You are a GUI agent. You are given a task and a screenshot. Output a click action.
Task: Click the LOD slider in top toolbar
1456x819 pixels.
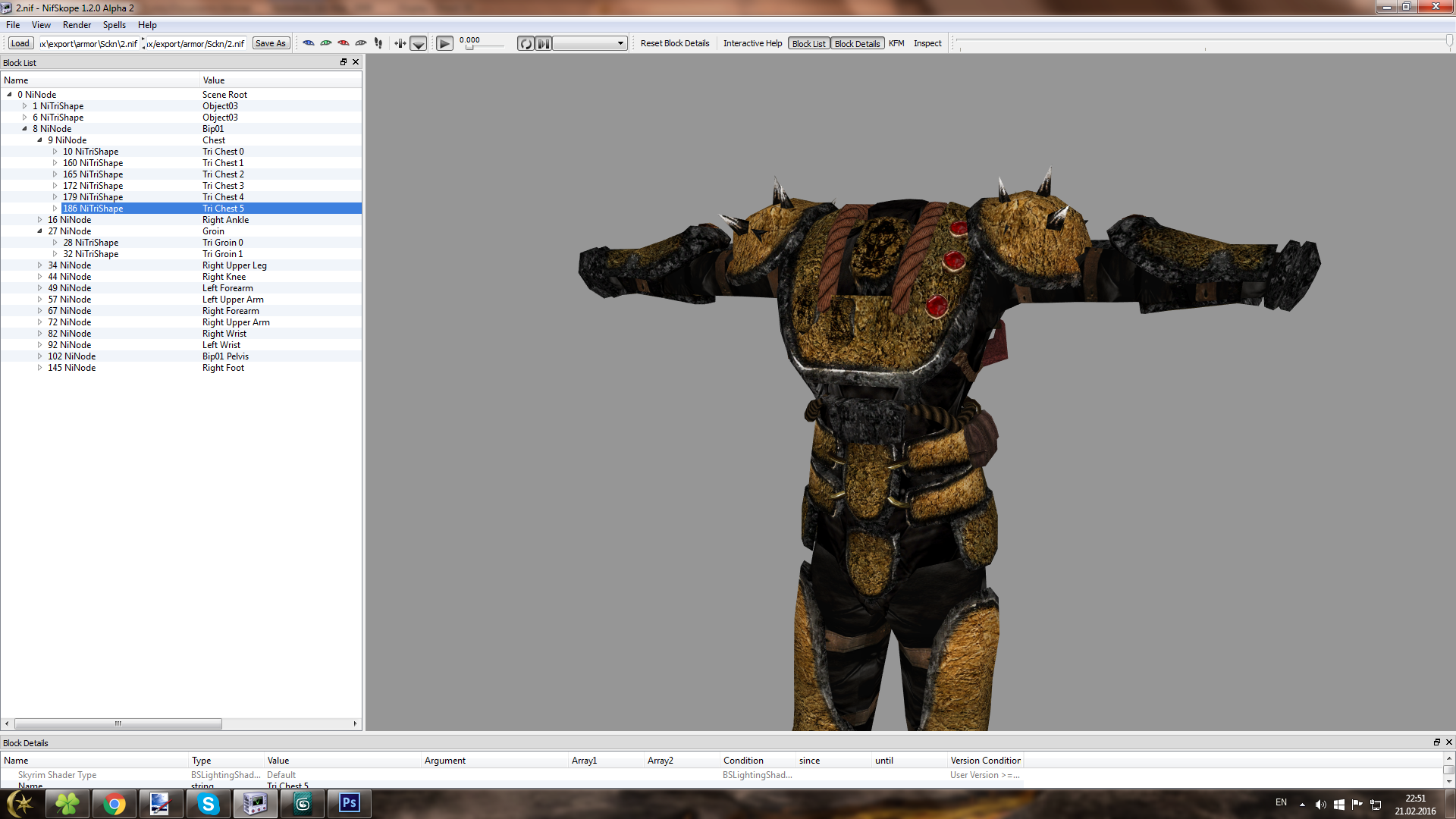(1204, 42)
